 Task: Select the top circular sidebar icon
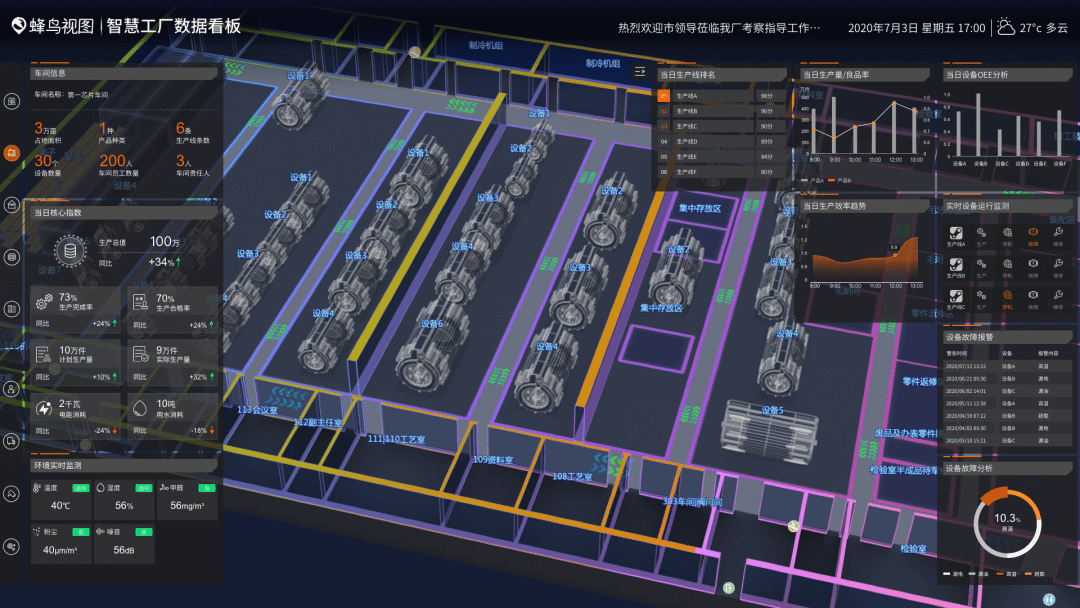pyautogui.click(x=12, y=101)
